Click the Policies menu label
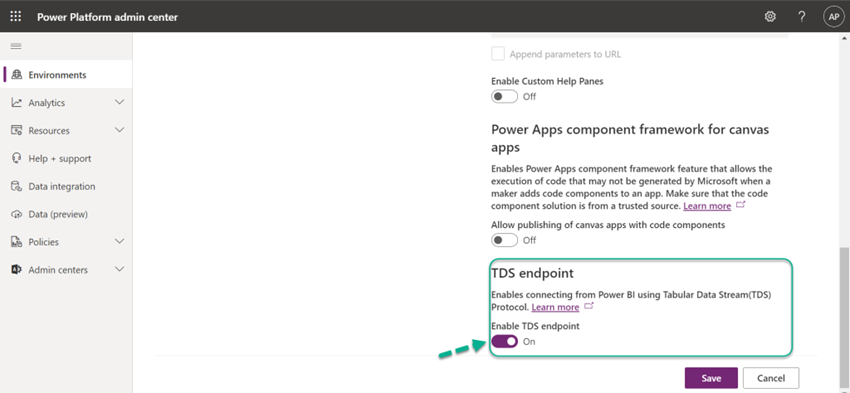This screenshot has width=850, height=393. point(43,242)
